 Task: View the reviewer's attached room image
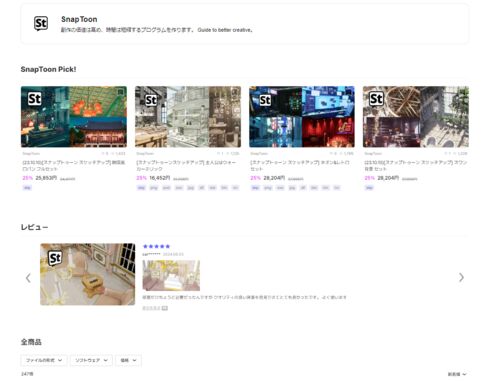[x=171, y=275]
